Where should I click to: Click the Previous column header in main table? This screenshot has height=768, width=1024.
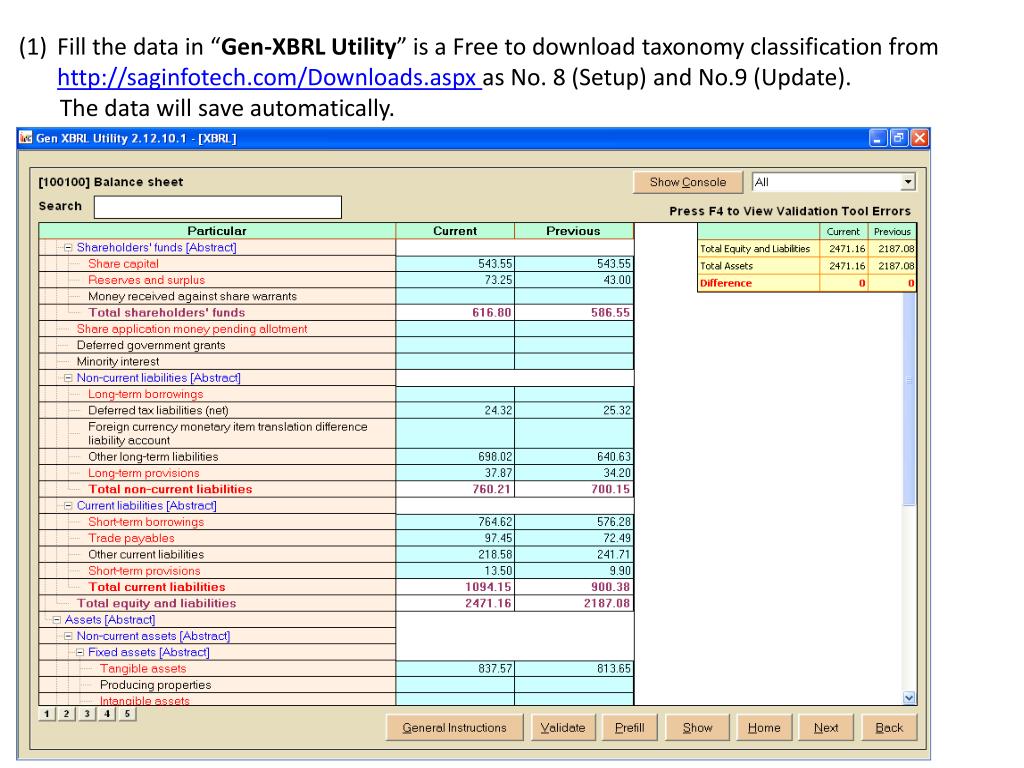tap(573, 231)
